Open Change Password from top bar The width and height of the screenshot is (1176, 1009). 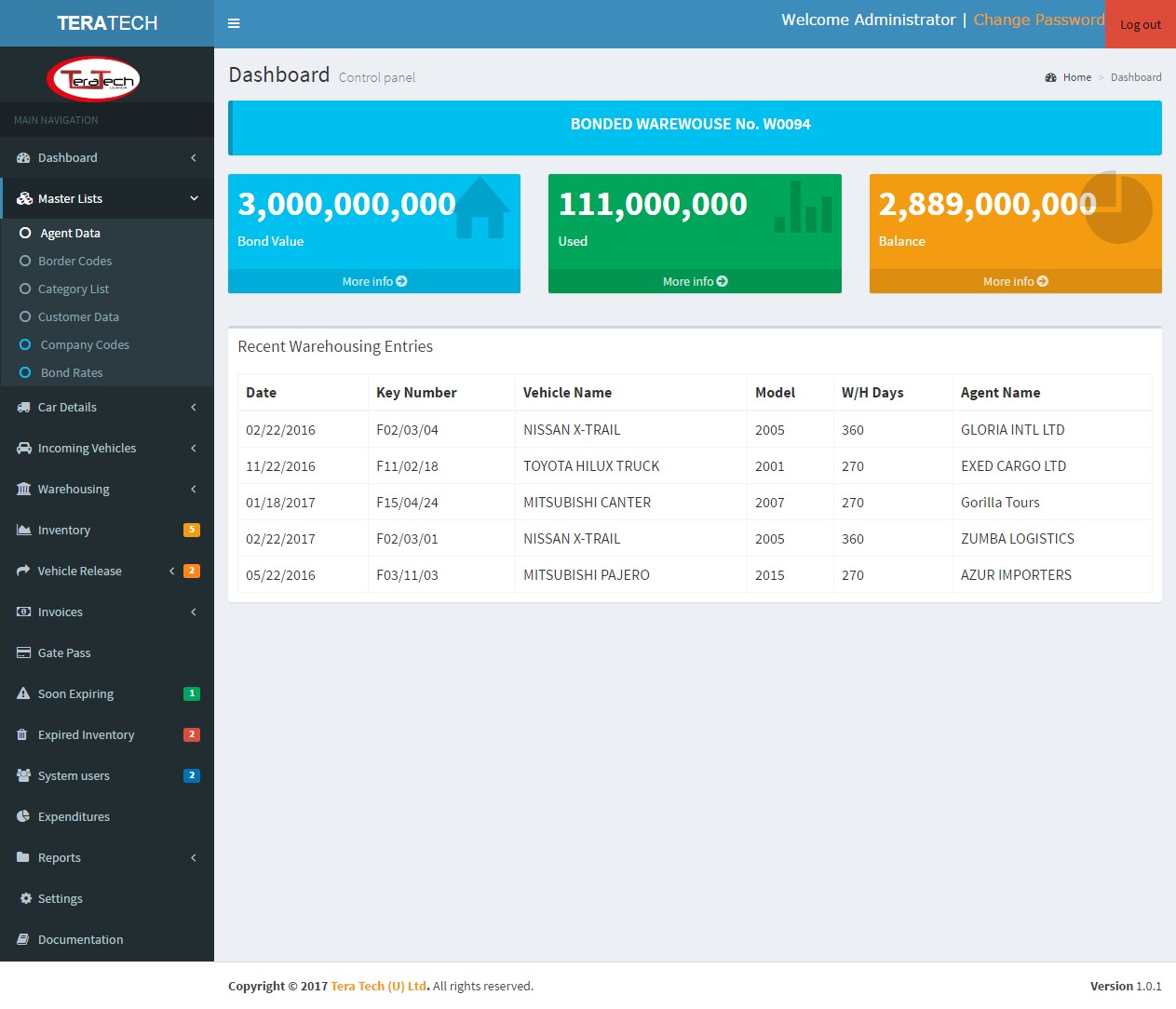point(1038,19)
